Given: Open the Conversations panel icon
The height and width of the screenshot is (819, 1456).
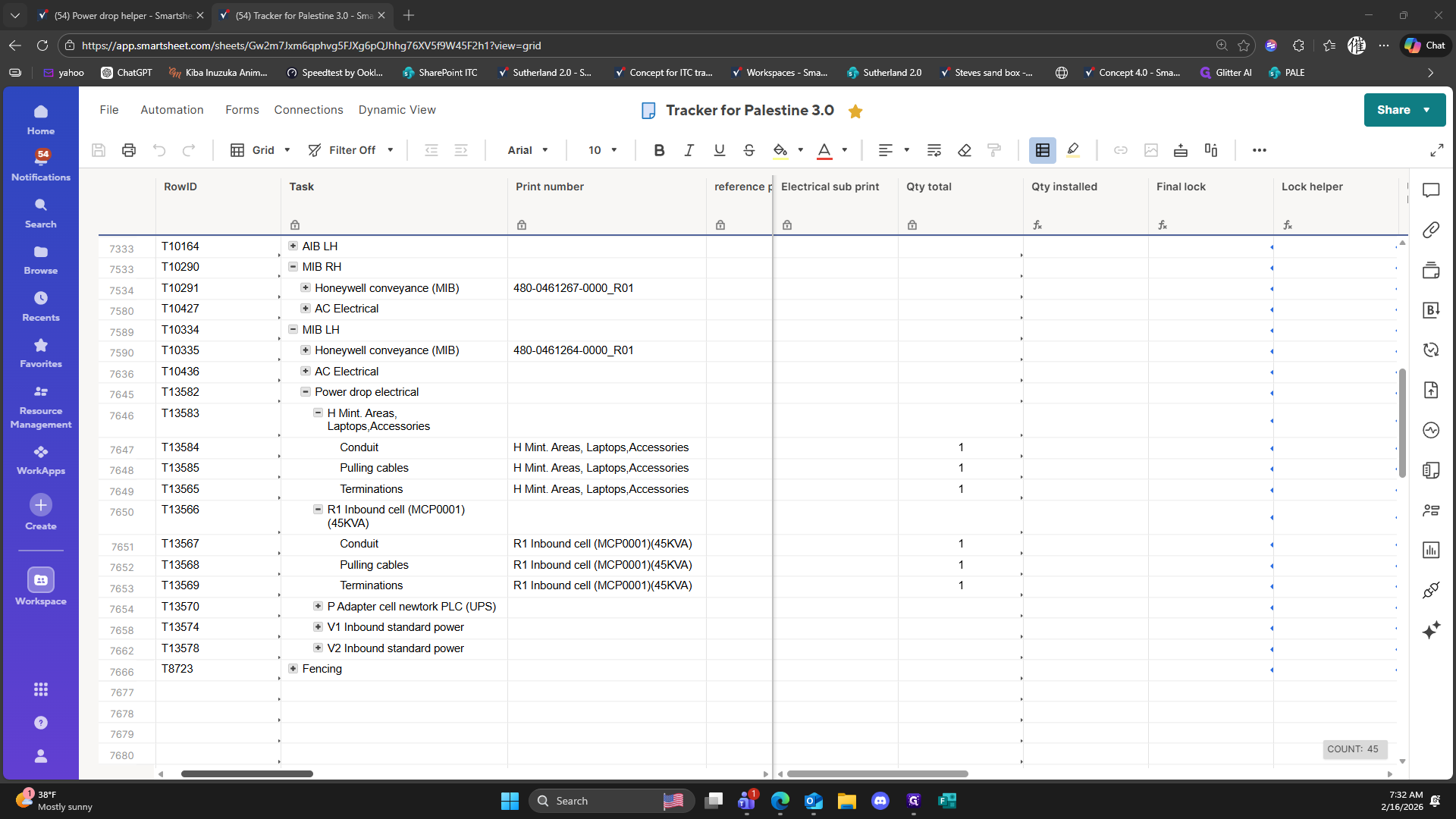Looking at the screenshot, I should pyautogui.click(x=1430, y=190).
